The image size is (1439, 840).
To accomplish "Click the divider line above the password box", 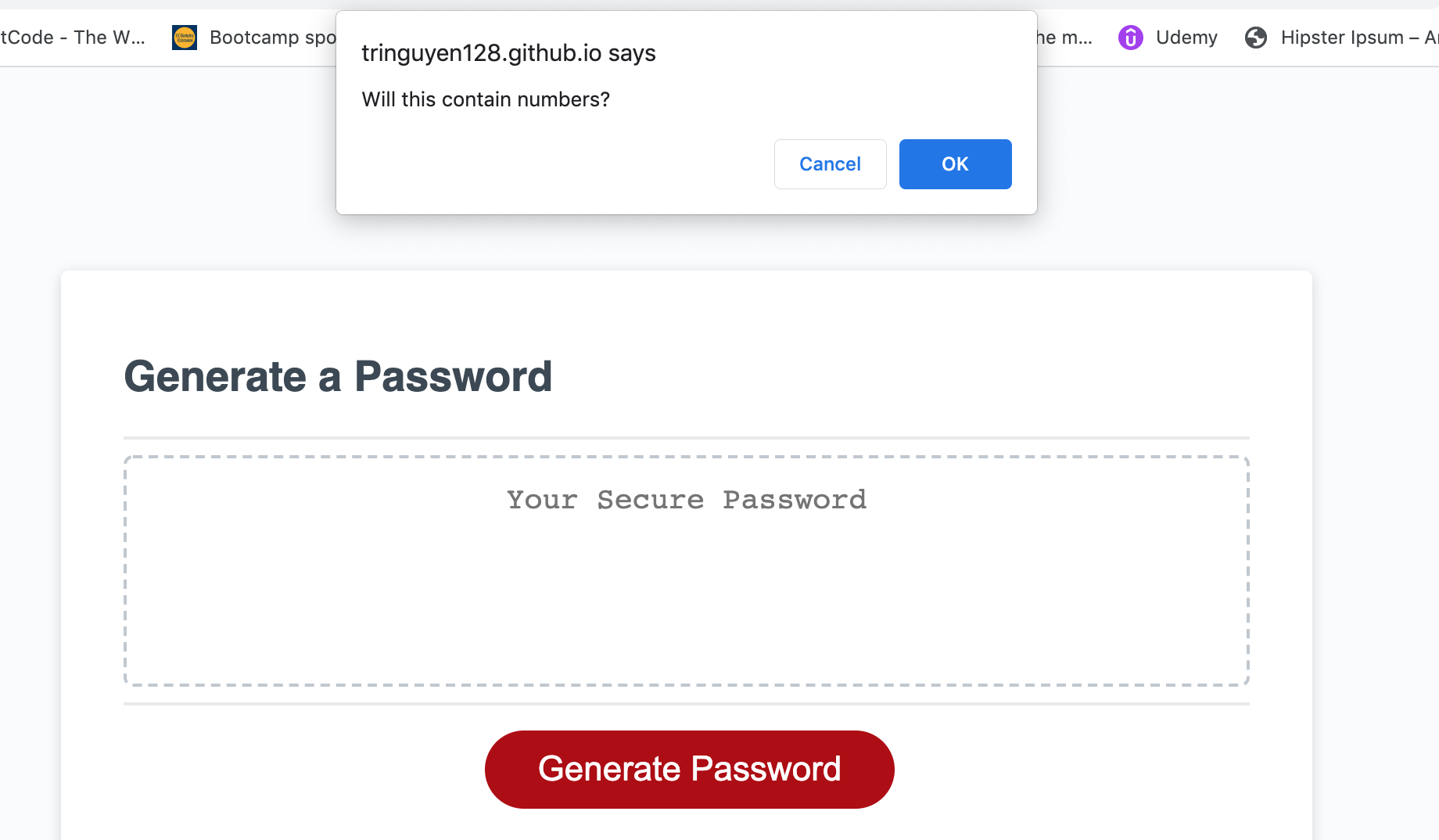I will pos(687,436).
